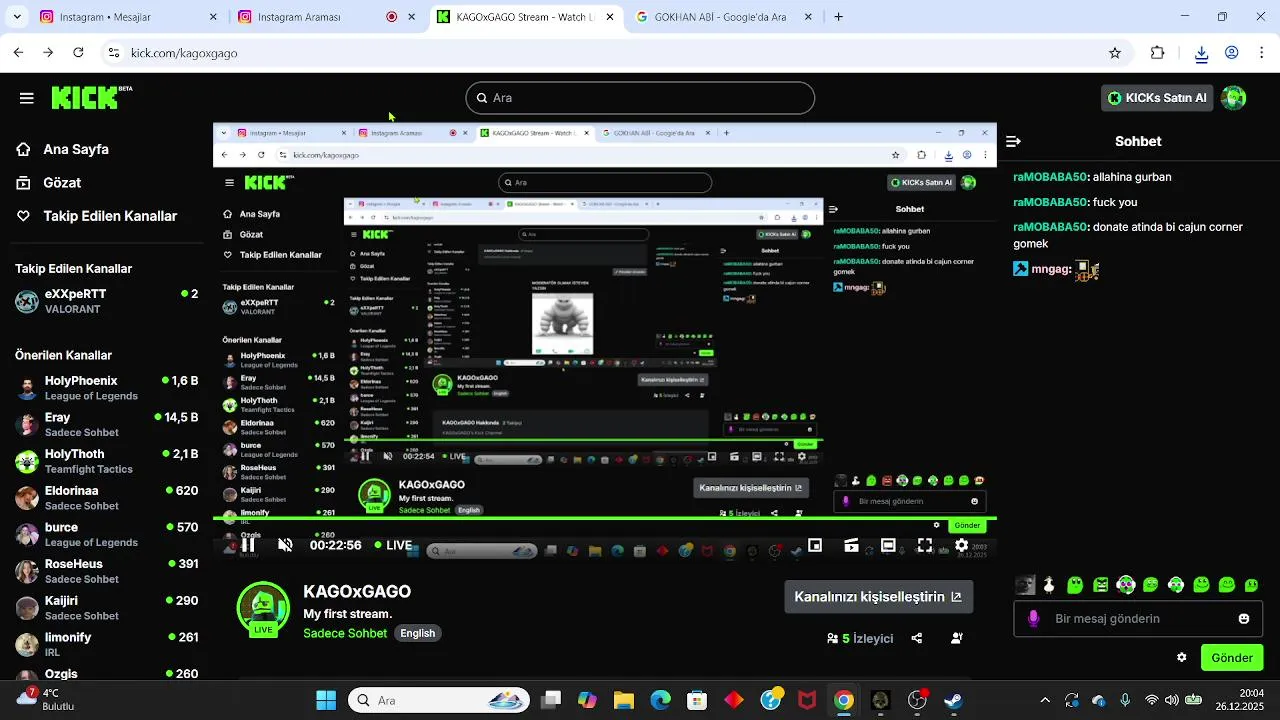
Task: Click the KICKs Satın Al button
Action: point(1158,98)
